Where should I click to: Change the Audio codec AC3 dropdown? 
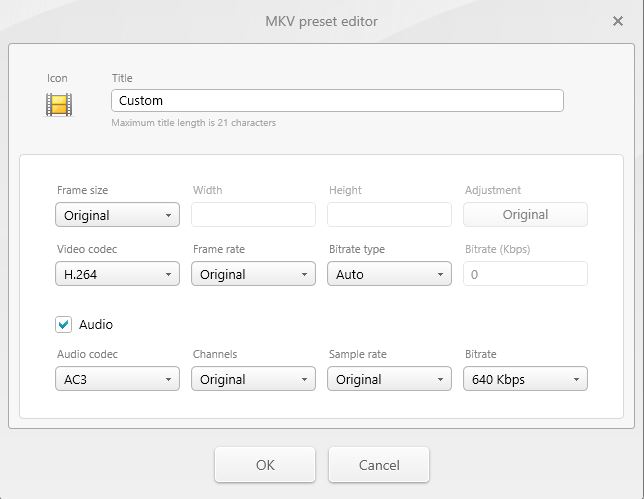117,379
